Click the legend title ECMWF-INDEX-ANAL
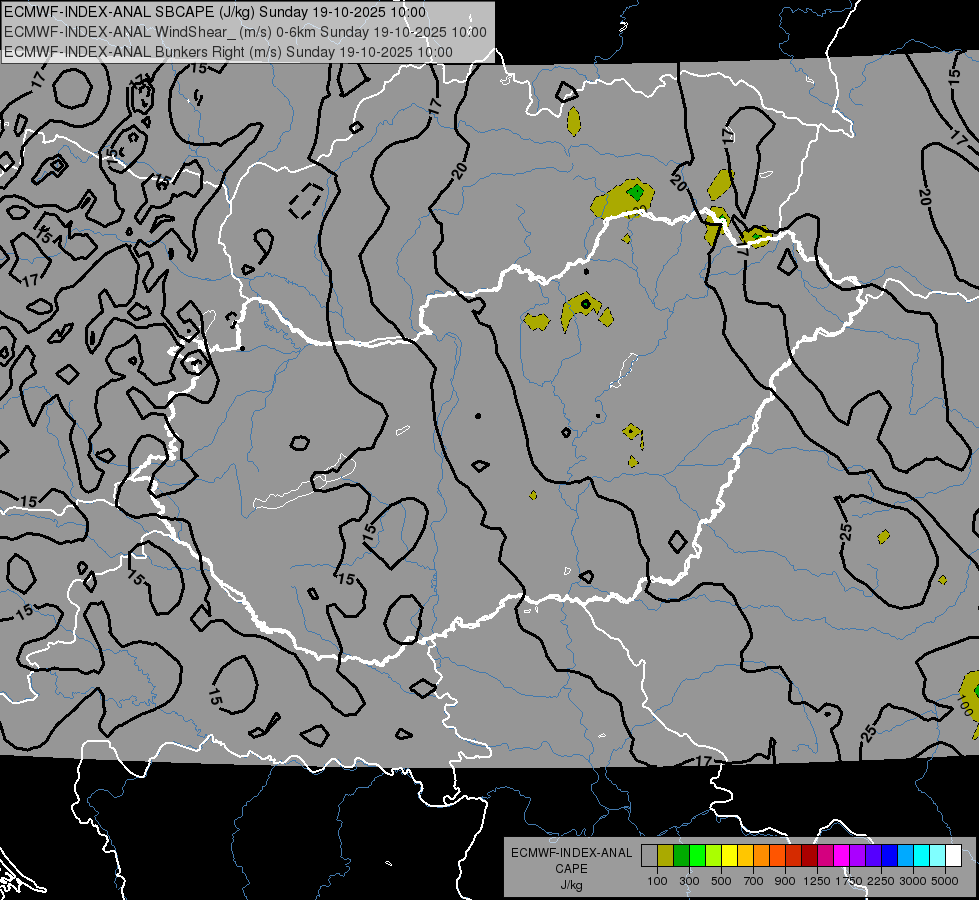The image size is (979, 900). [571, 853]
